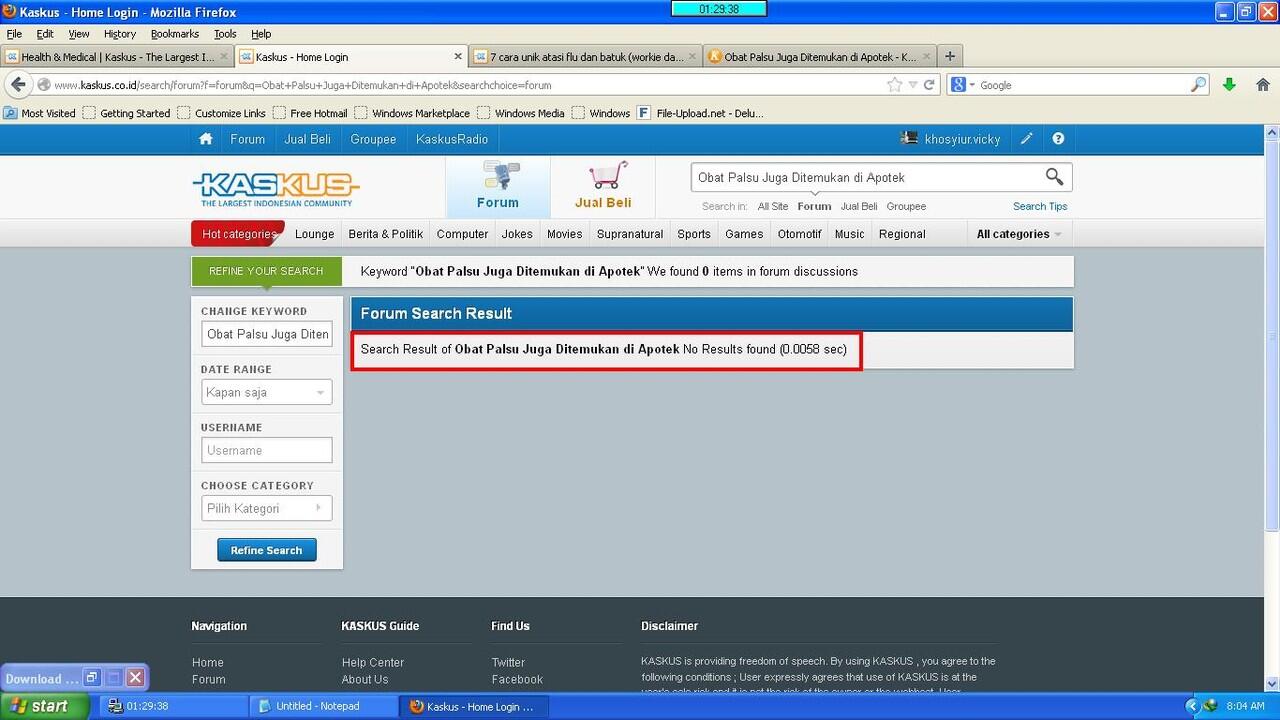Open Twitter footer link

coord(508,662)
